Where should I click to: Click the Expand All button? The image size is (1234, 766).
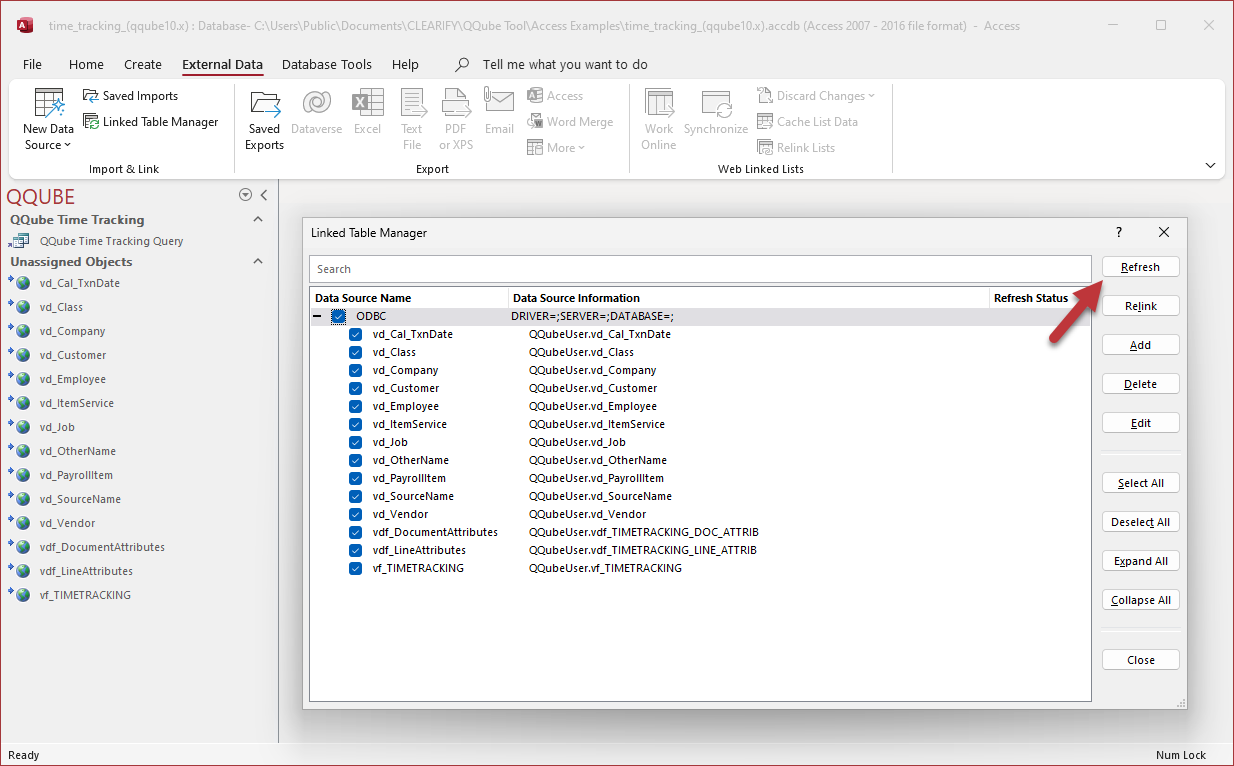(1140, 561)
